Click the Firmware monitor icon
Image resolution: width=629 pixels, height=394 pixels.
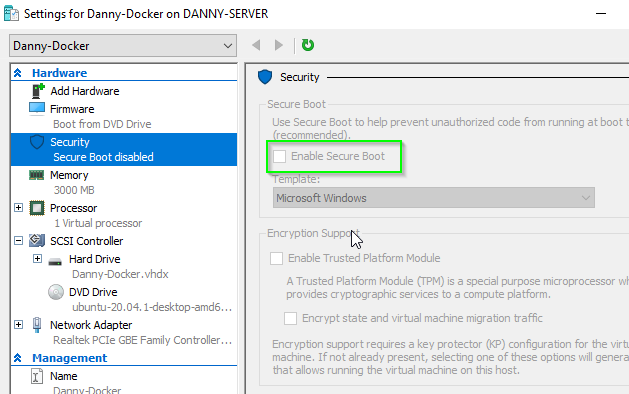pyautogui.click(x=37, y=109)
